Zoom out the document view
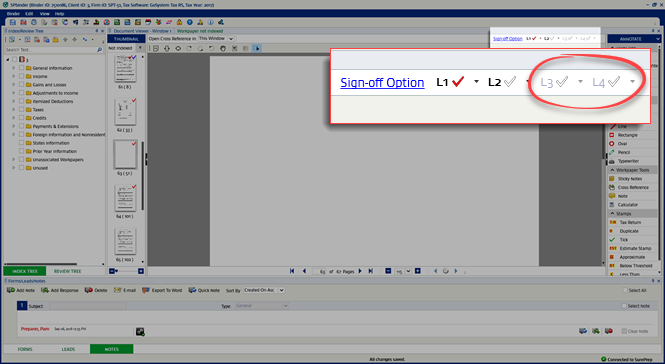 click(x=388, y=271)
